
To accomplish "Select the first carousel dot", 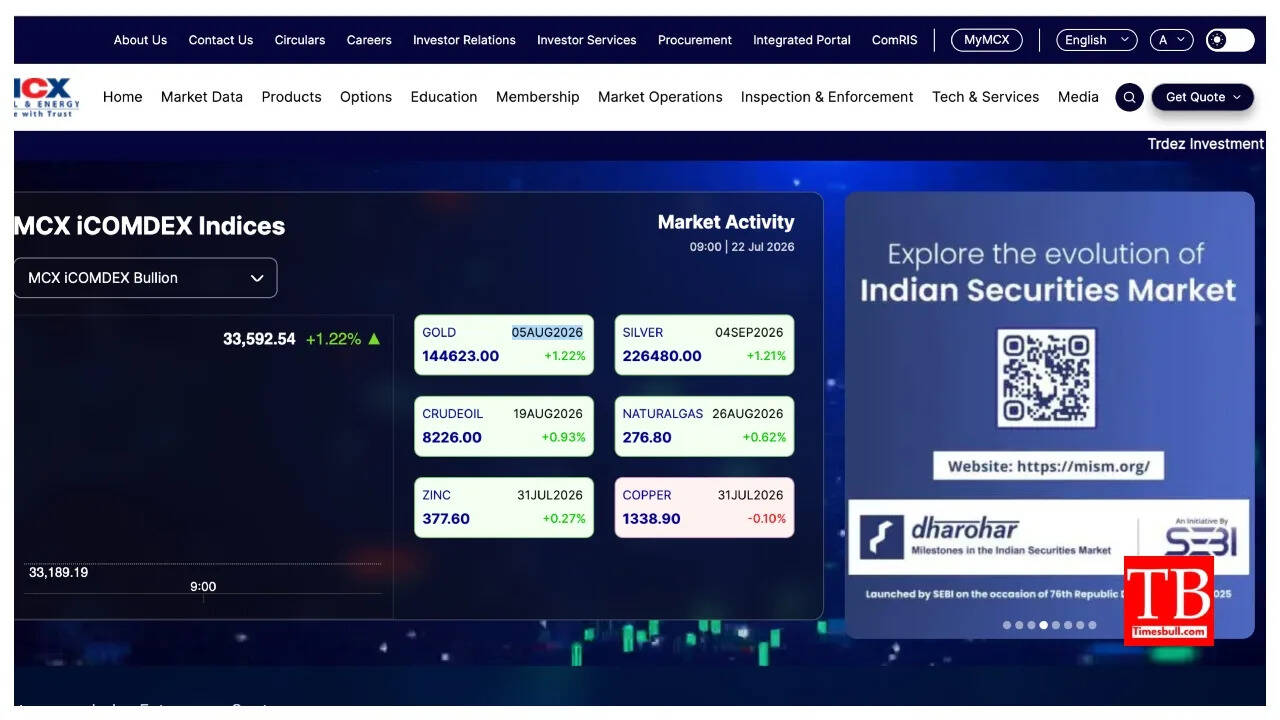I will (1007, 625).
